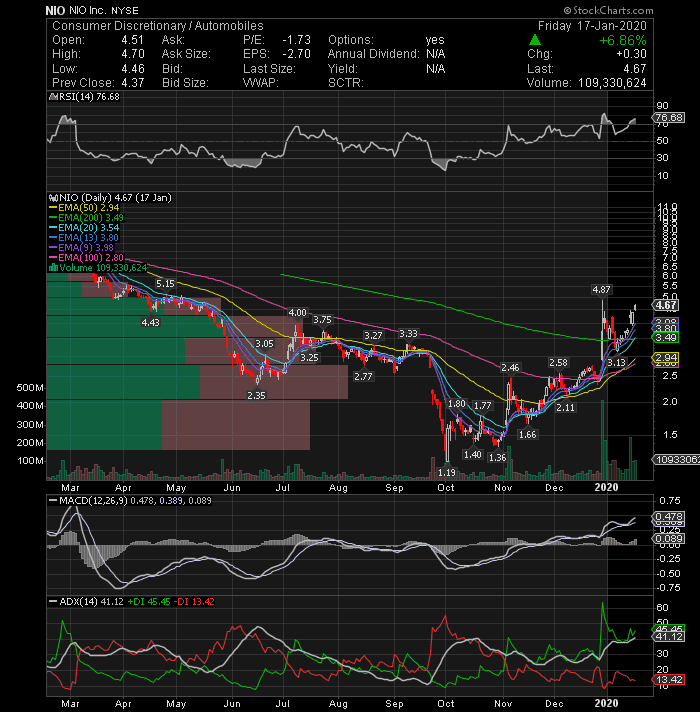Click the EMA(50) 2.94 legend entry

coord(84,208)
